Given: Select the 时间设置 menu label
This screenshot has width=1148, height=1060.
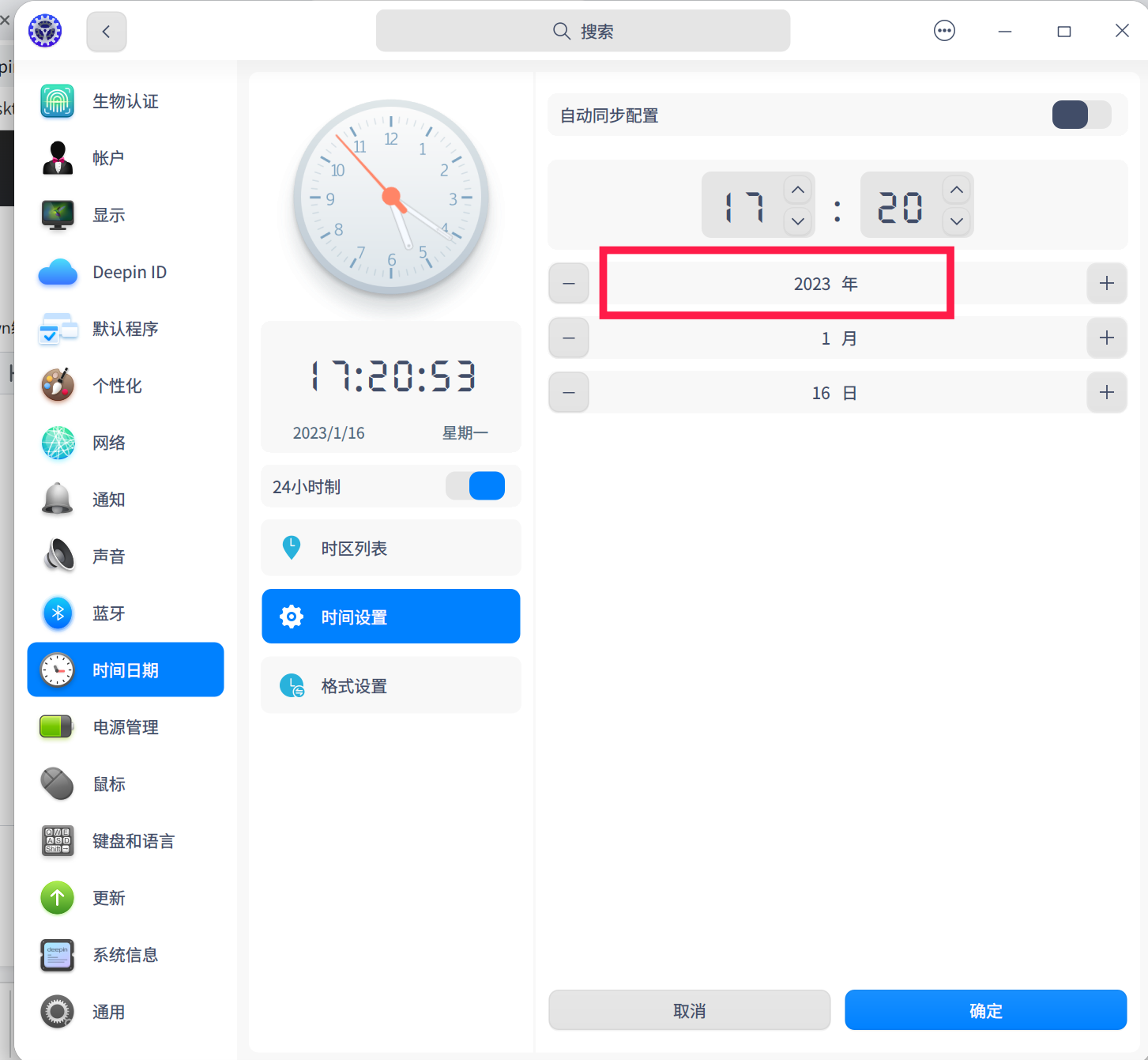Looking at the screenshot, I should coord(354,617).
